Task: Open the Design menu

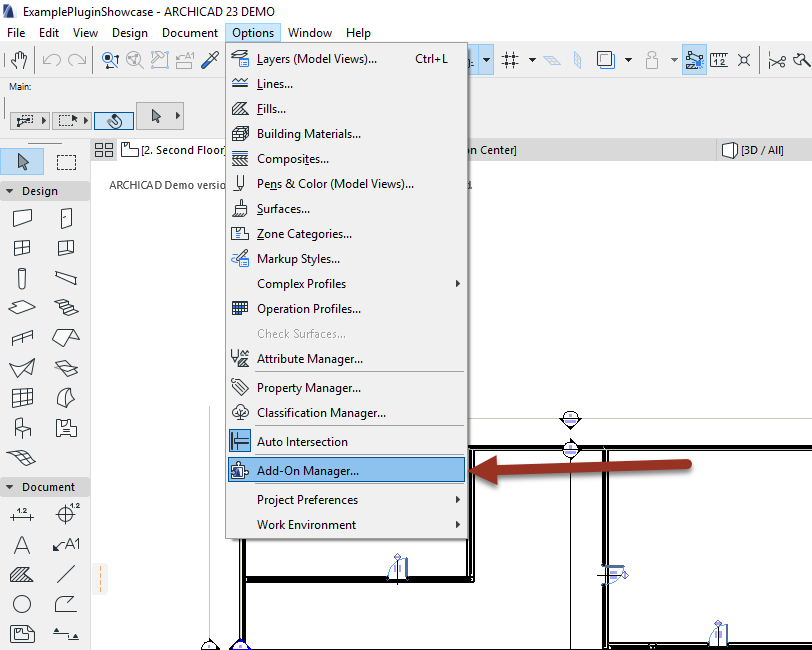Action: pos(129,33)
